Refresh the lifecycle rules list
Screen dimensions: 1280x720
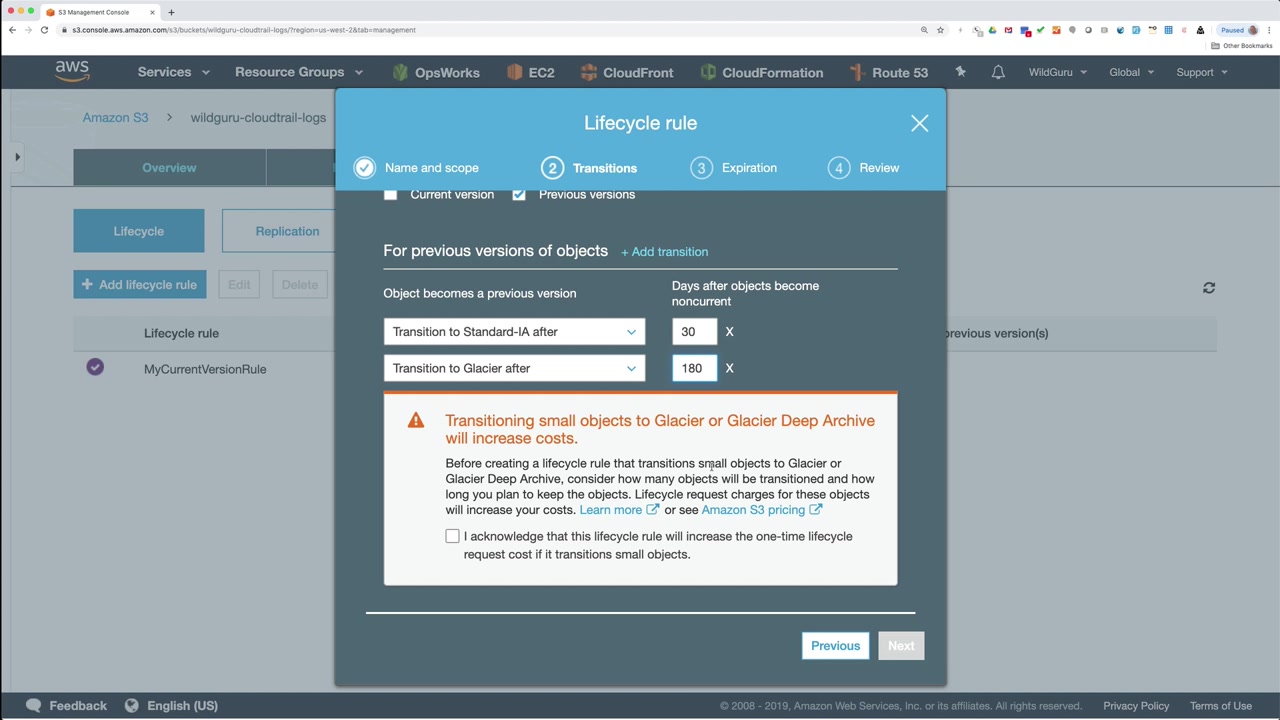point(1209,288)
